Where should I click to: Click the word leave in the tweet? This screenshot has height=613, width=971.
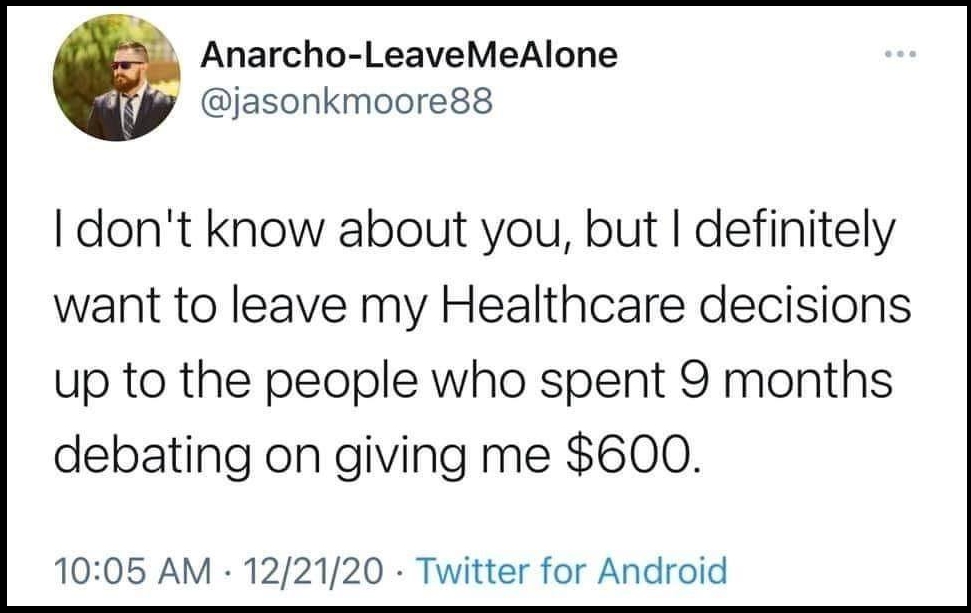(x=288, y=305)
